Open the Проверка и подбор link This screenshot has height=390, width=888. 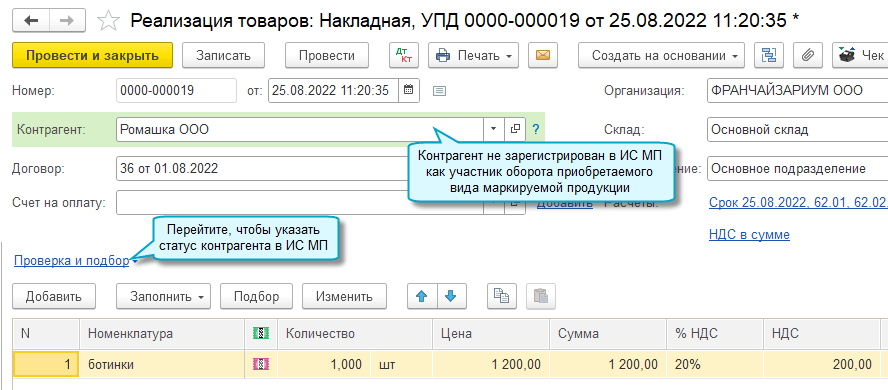[x=71, y=261]
